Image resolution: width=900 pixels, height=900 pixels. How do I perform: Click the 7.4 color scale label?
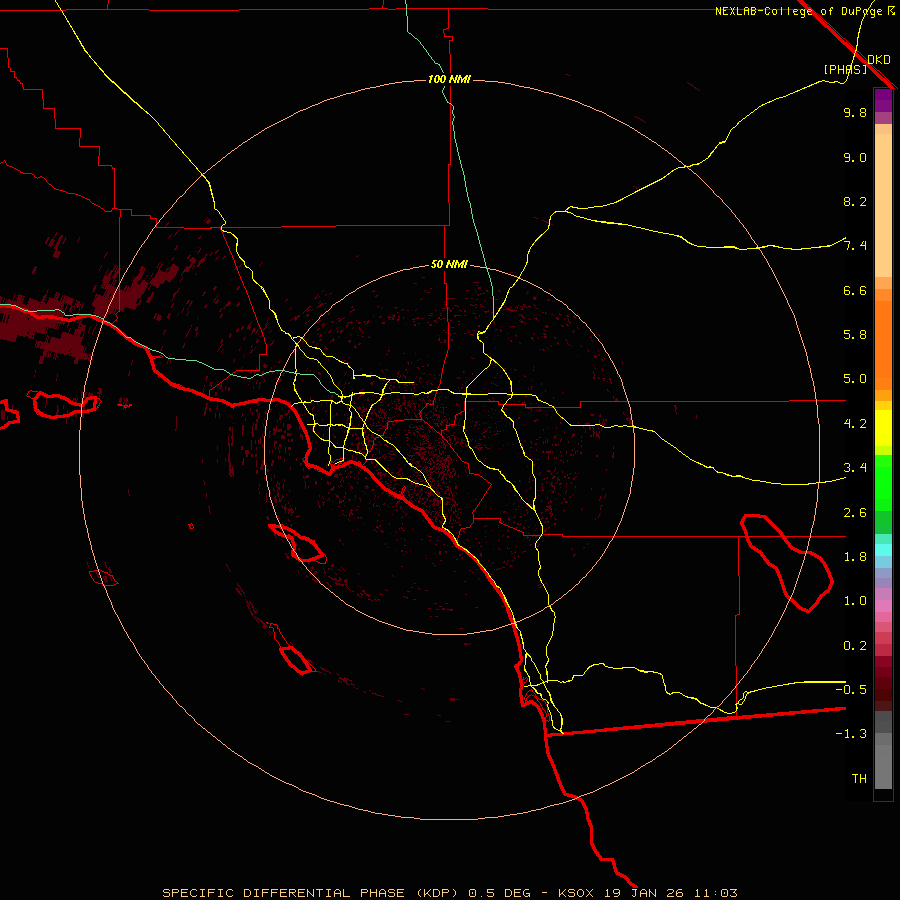[x=855, y=246]
